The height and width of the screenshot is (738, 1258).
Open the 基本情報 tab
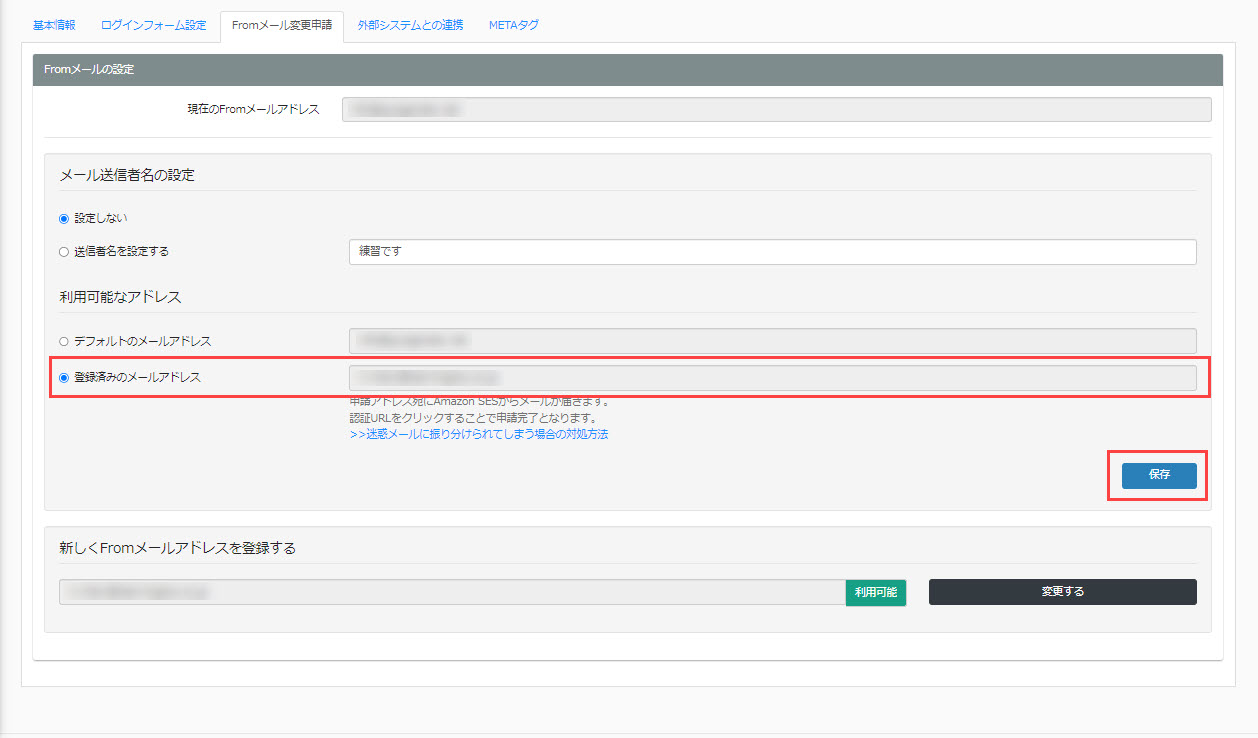pyautogui.click(x=54, y=25)
